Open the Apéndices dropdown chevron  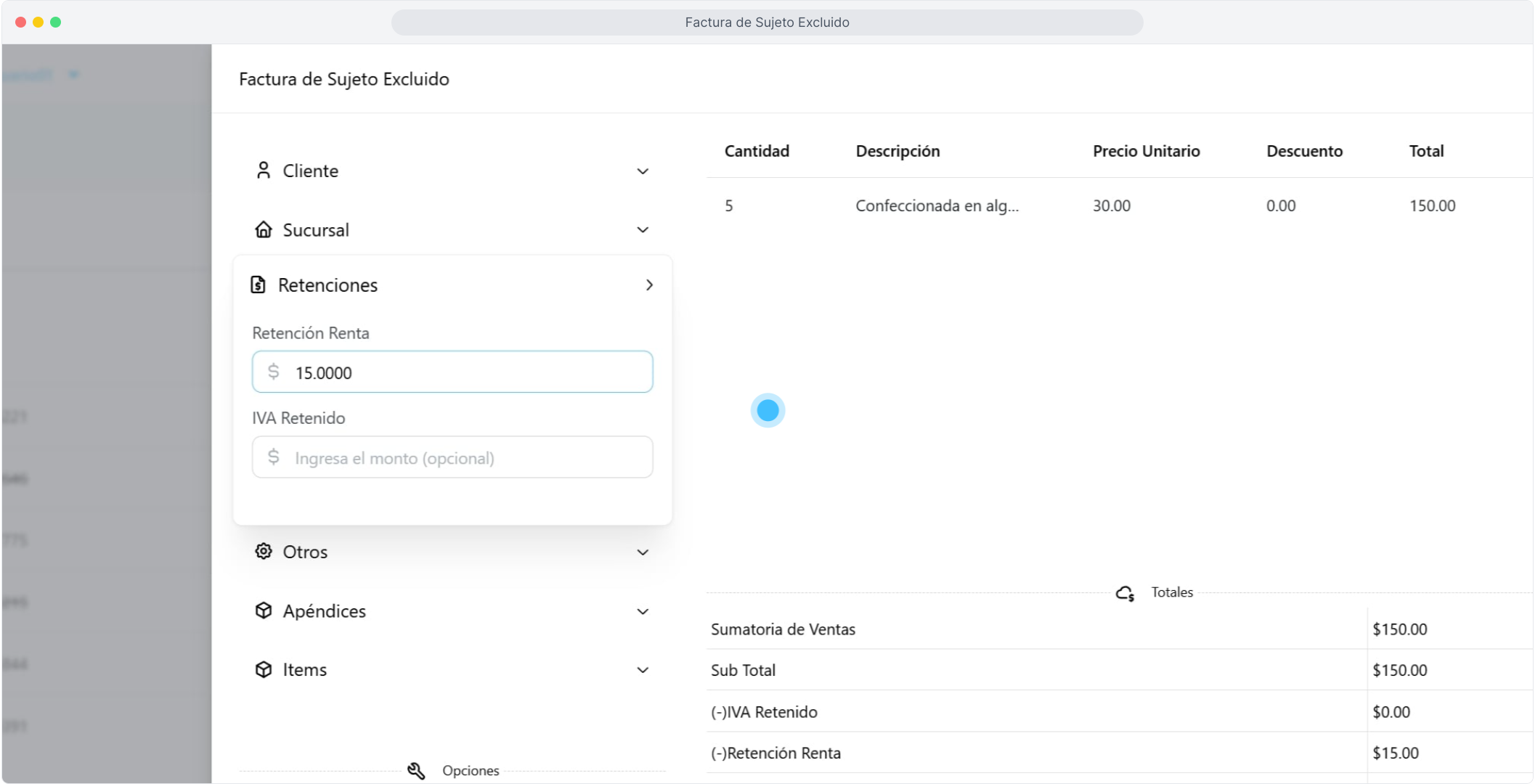pos(643,611)
